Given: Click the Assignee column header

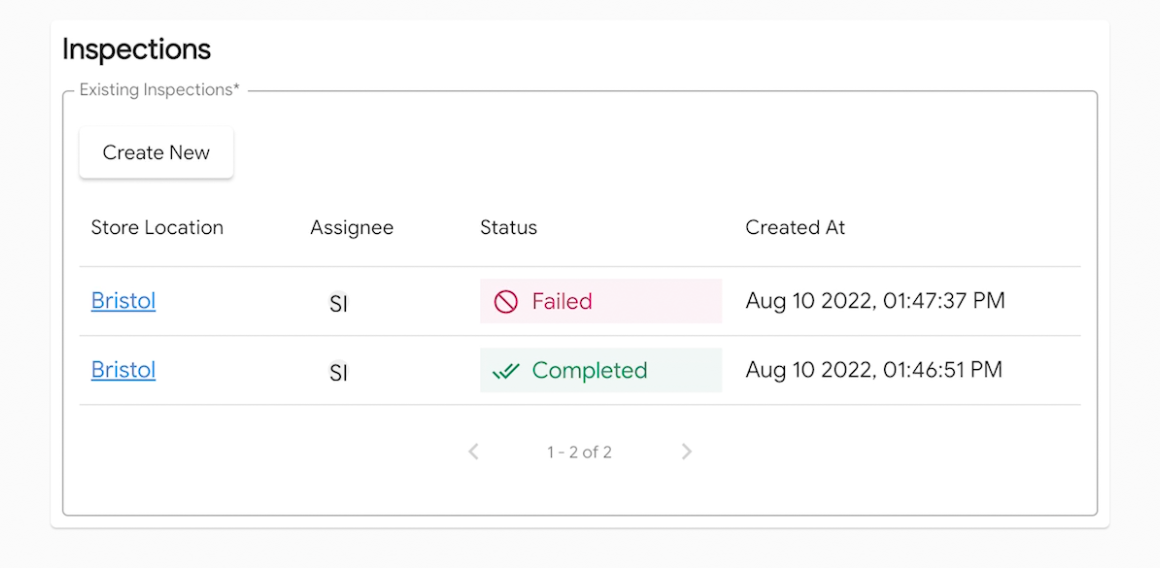Looking at the screenshot, I should [352, 228].
